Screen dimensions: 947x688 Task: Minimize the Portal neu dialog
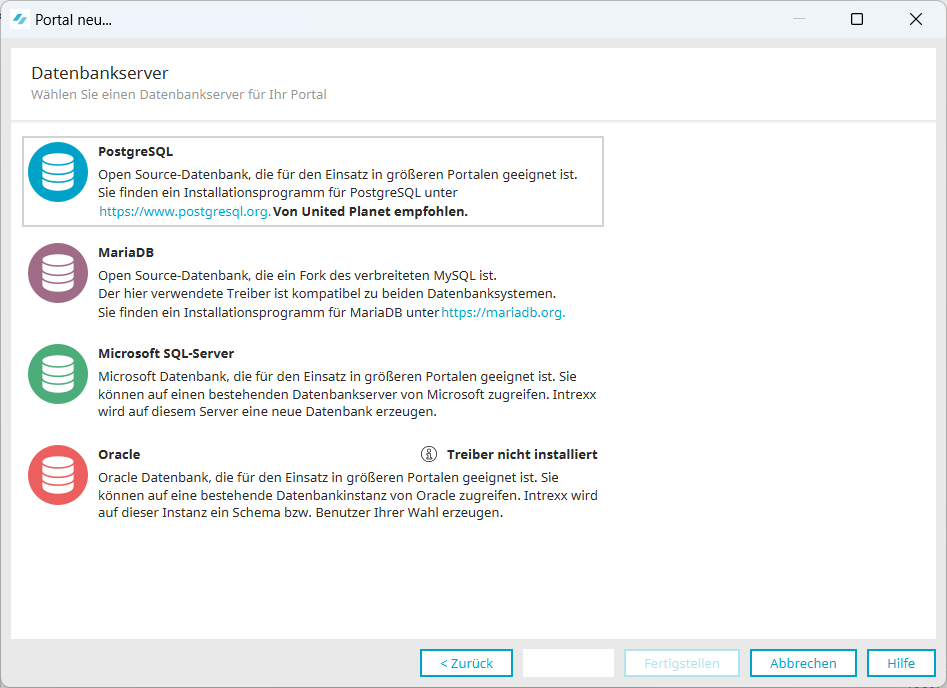(798, 19)
